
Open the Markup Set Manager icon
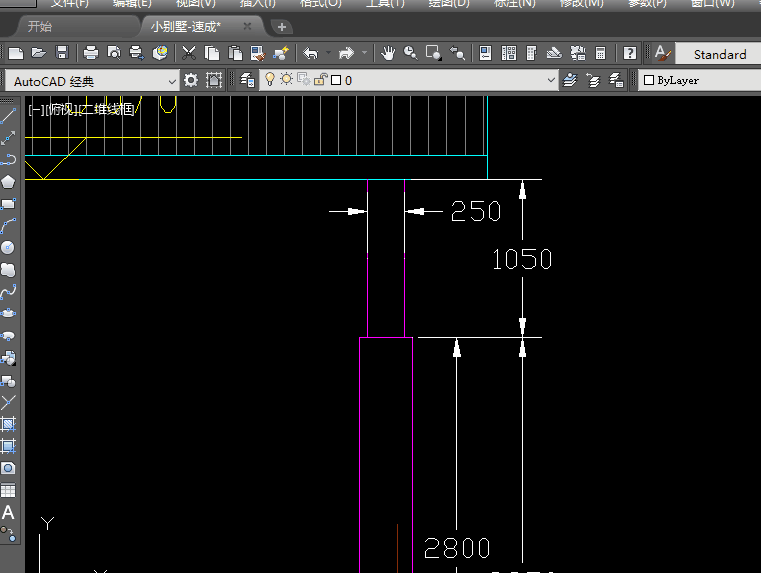click(578, 52)
